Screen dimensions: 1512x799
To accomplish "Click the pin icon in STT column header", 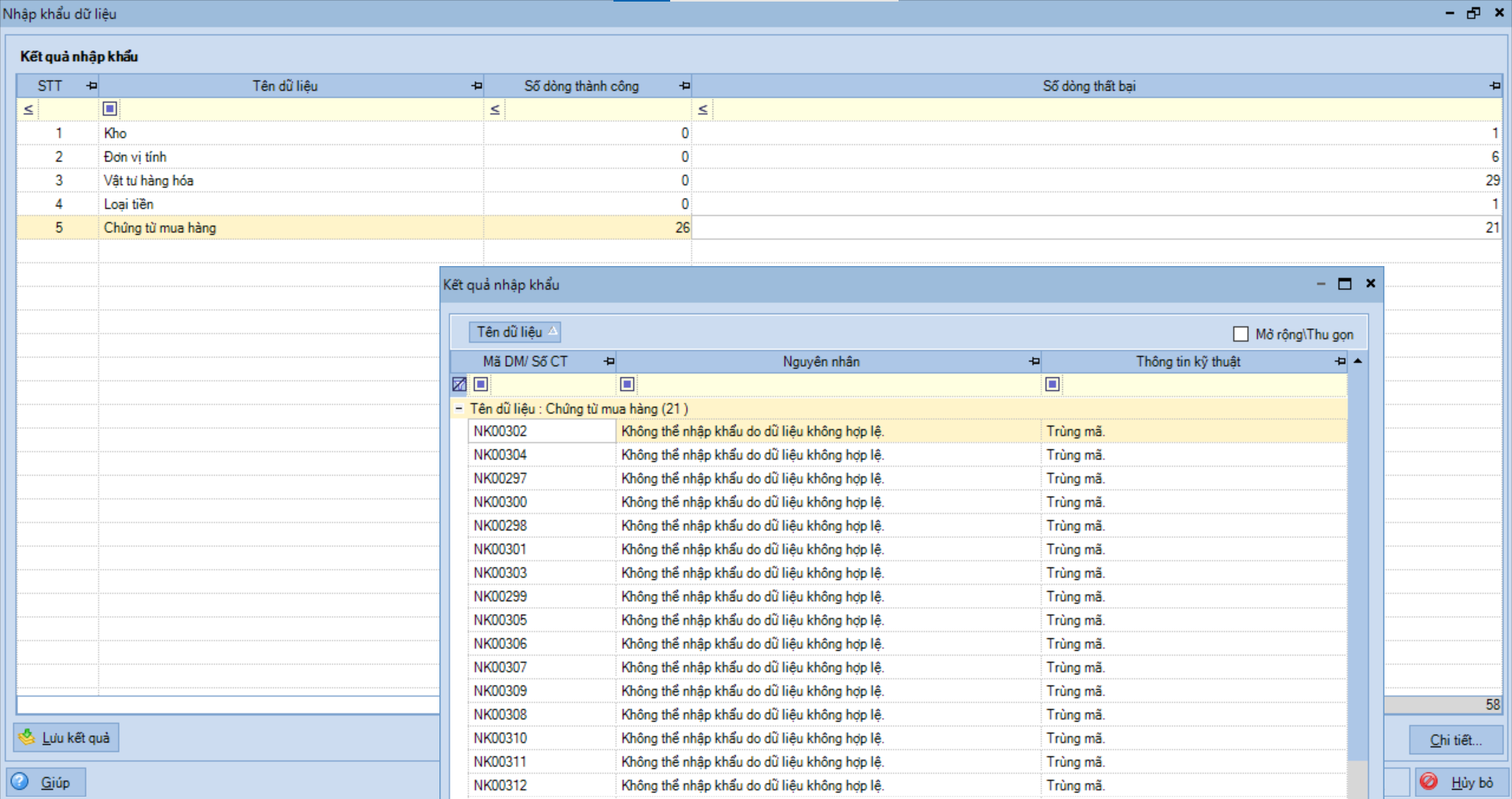I will click(91, 86).
